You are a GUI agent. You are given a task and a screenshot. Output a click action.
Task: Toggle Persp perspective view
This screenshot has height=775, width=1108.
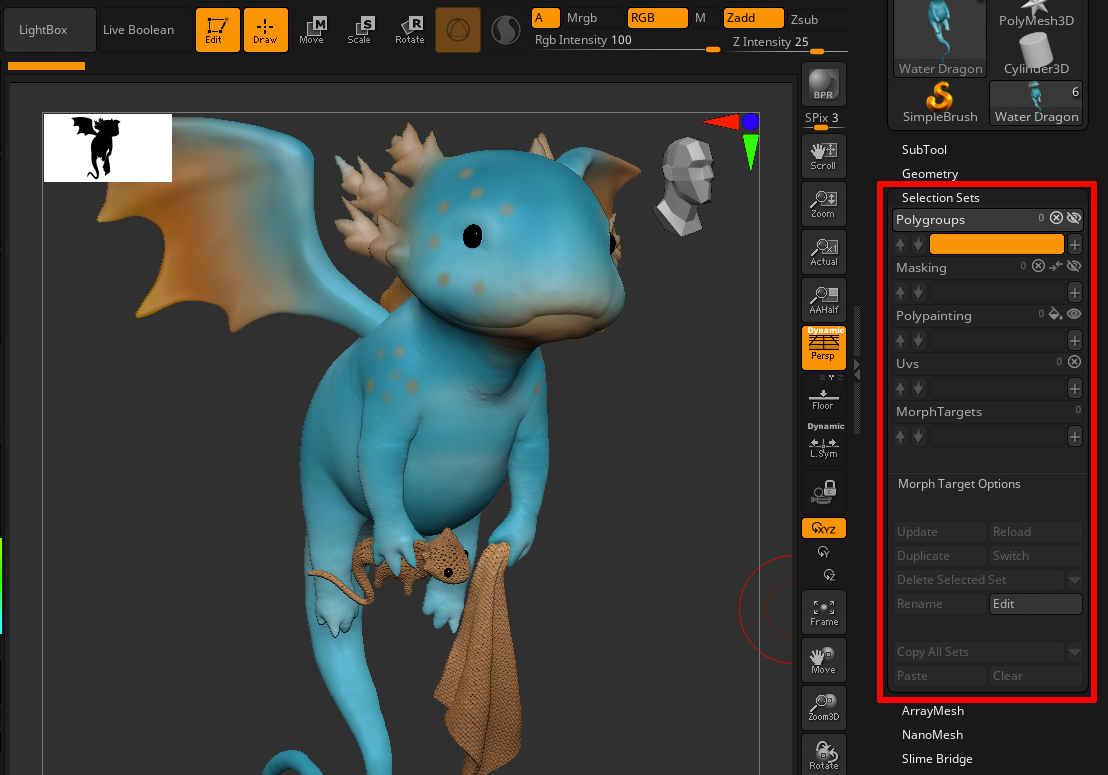click(823, 348)
